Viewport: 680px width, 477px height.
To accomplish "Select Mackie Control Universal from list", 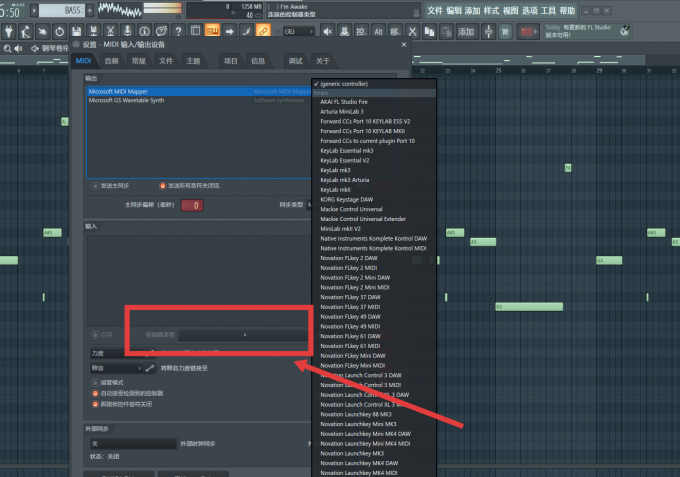I will [351, 209].
